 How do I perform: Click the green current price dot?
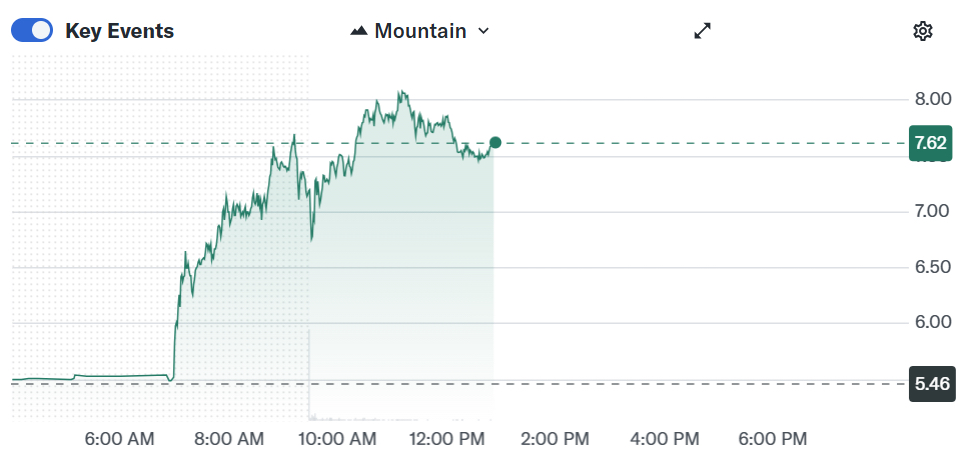(x=495, y=143)
